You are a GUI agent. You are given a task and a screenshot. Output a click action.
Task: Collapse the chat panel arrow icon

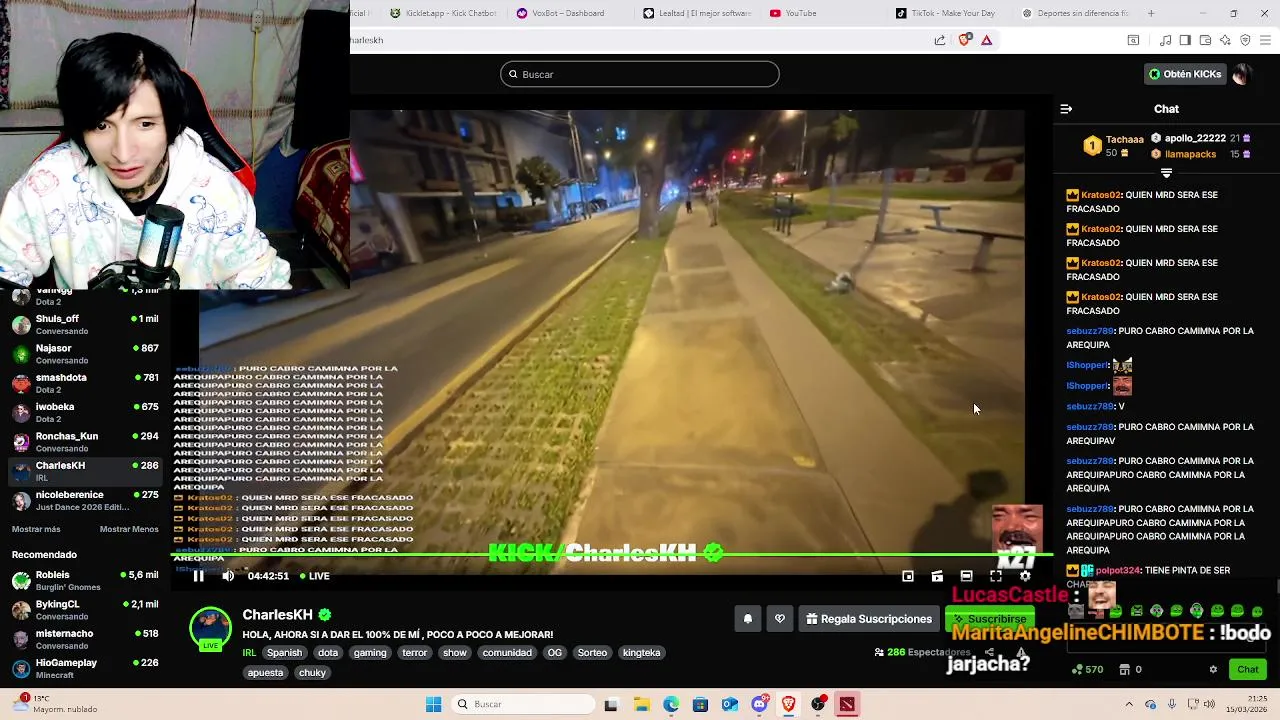tap(1066, 109)
